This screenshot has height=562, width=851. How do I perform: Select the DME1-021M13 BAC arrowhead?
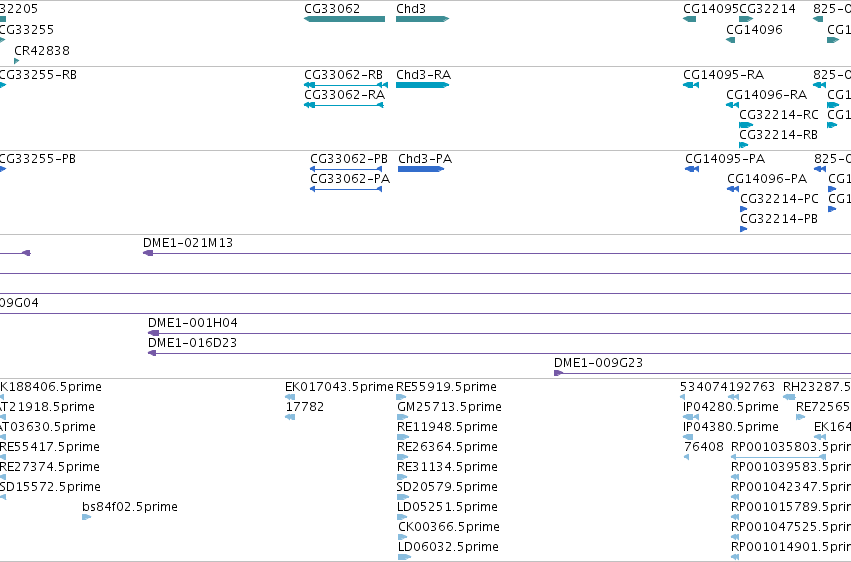coord(148,253)
